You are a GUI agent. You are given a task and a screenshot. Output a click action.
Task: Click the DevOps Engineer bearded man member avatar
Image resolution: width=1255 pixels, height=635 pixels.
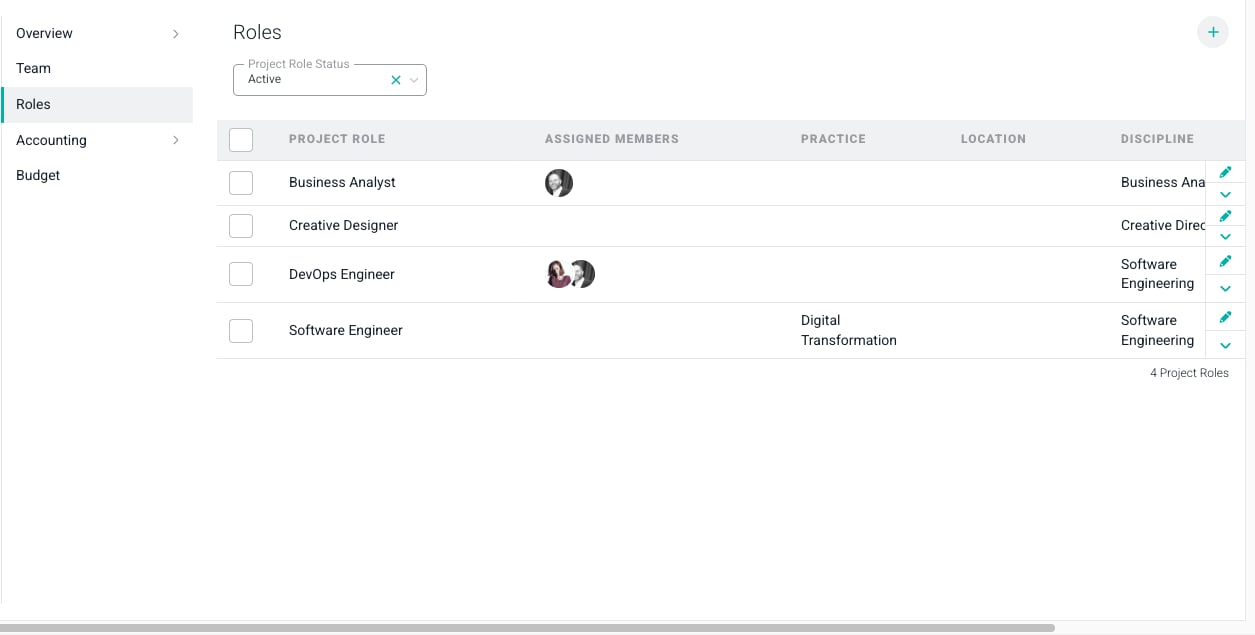click(x=583, y=274)
